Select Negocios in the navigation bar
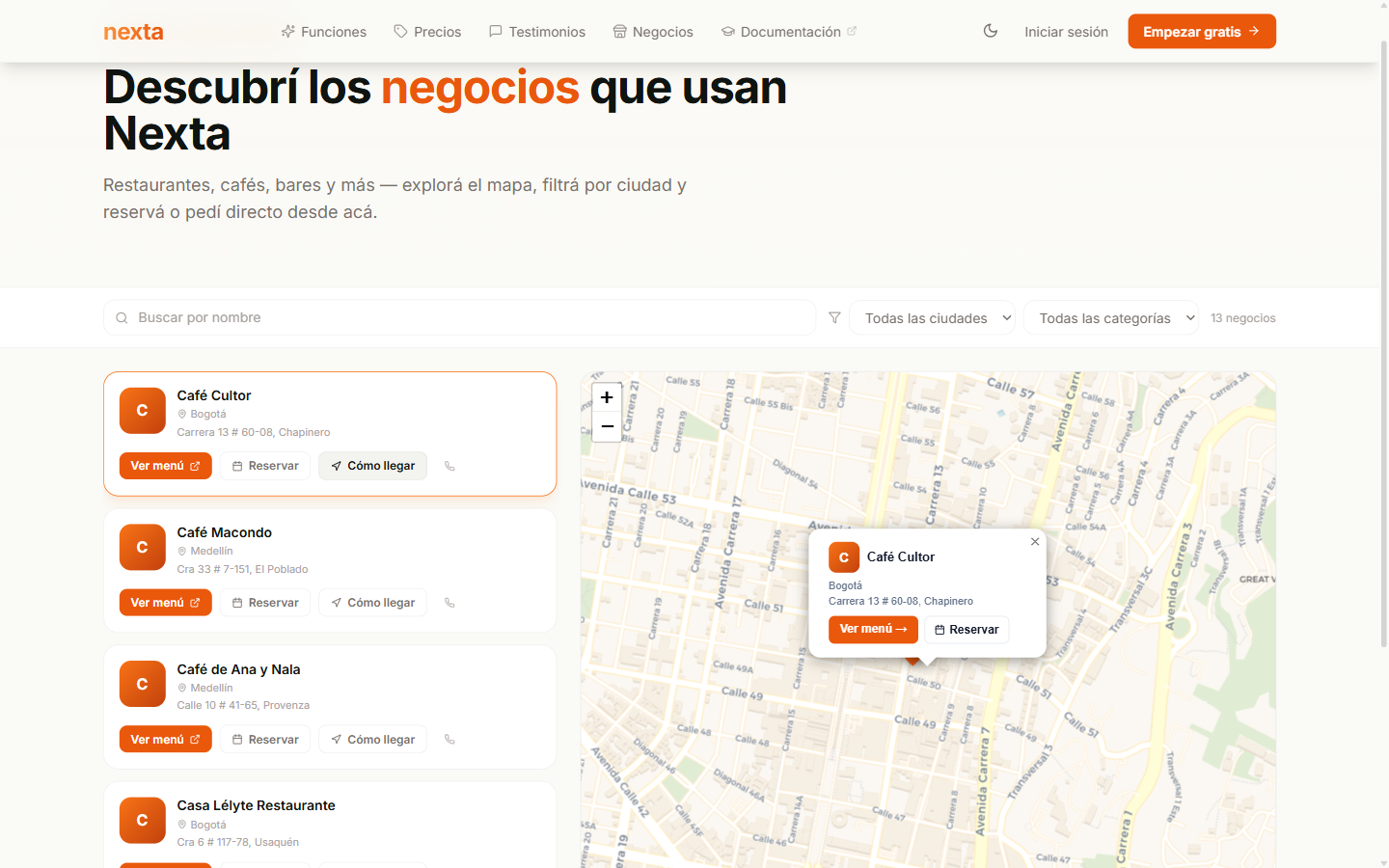1389x868 pixels. (653, 32)
